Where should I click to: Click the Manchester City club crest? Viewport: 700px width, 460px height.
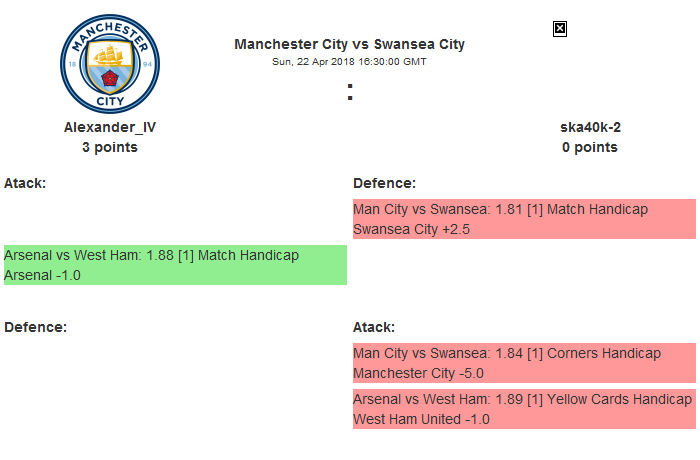[109, 63]
